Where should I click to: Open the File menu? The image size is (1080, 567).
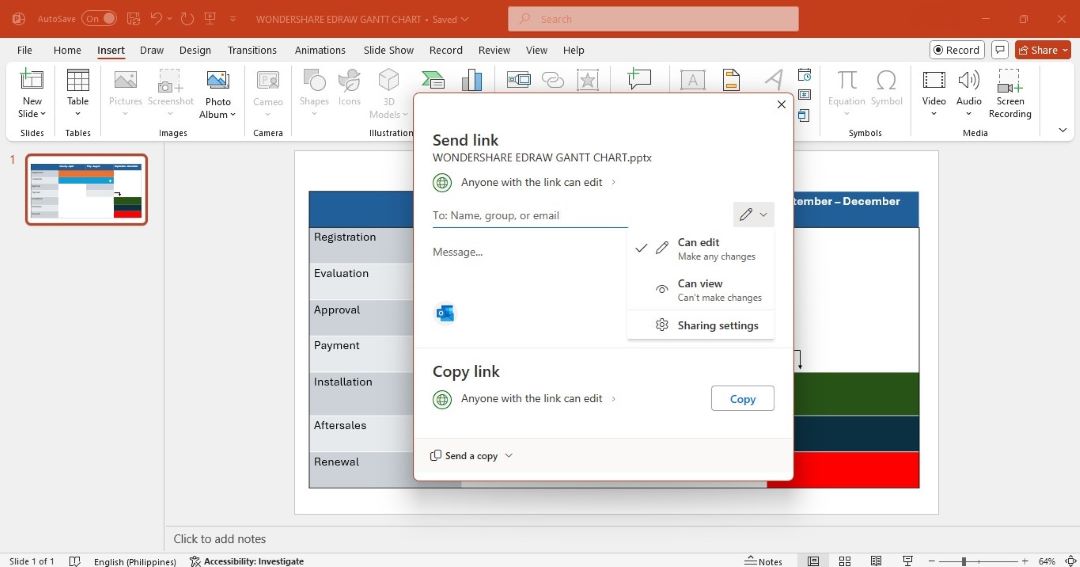[24, 50]
